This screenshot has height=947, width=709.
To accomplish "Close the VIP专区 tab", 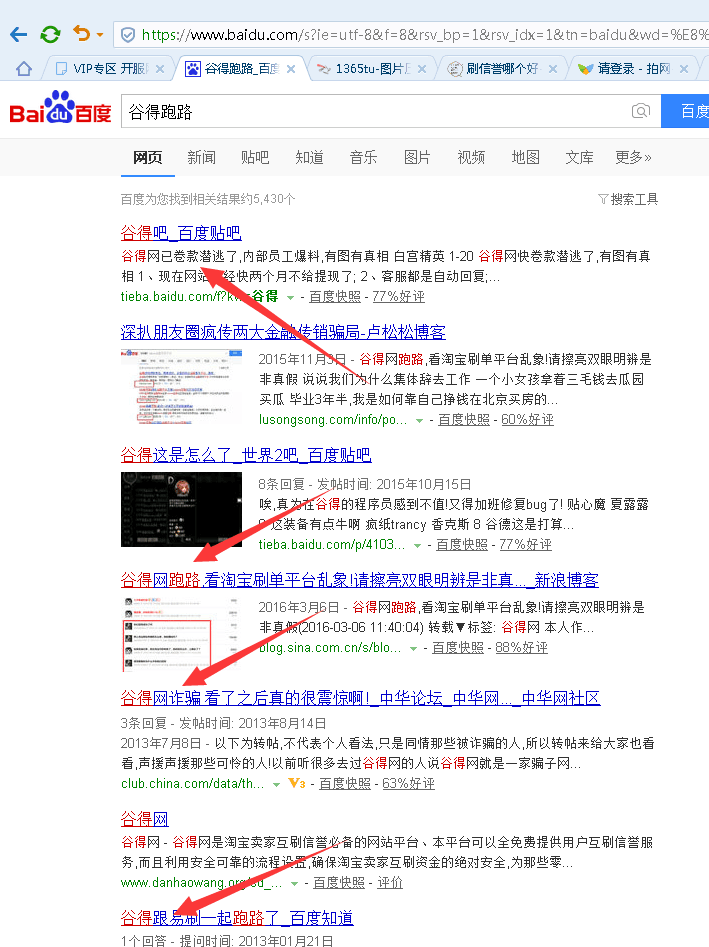I will [160, 69].
